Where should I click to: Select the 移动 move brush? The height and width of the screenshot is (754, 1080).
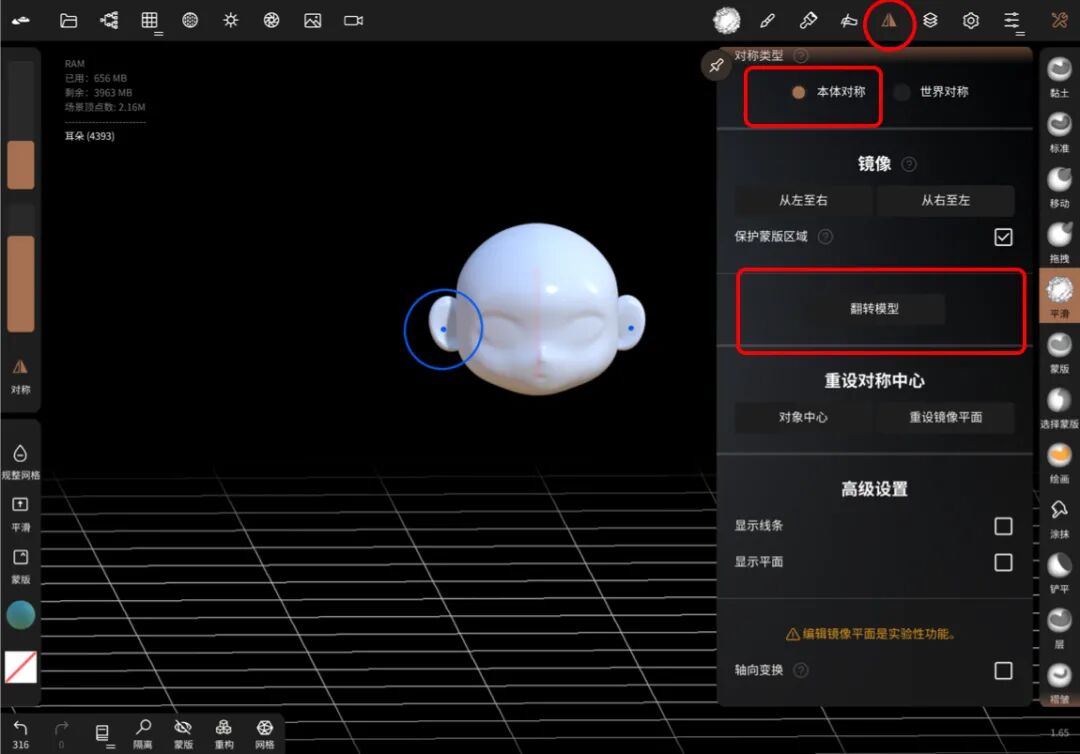tap(1059, 187)
